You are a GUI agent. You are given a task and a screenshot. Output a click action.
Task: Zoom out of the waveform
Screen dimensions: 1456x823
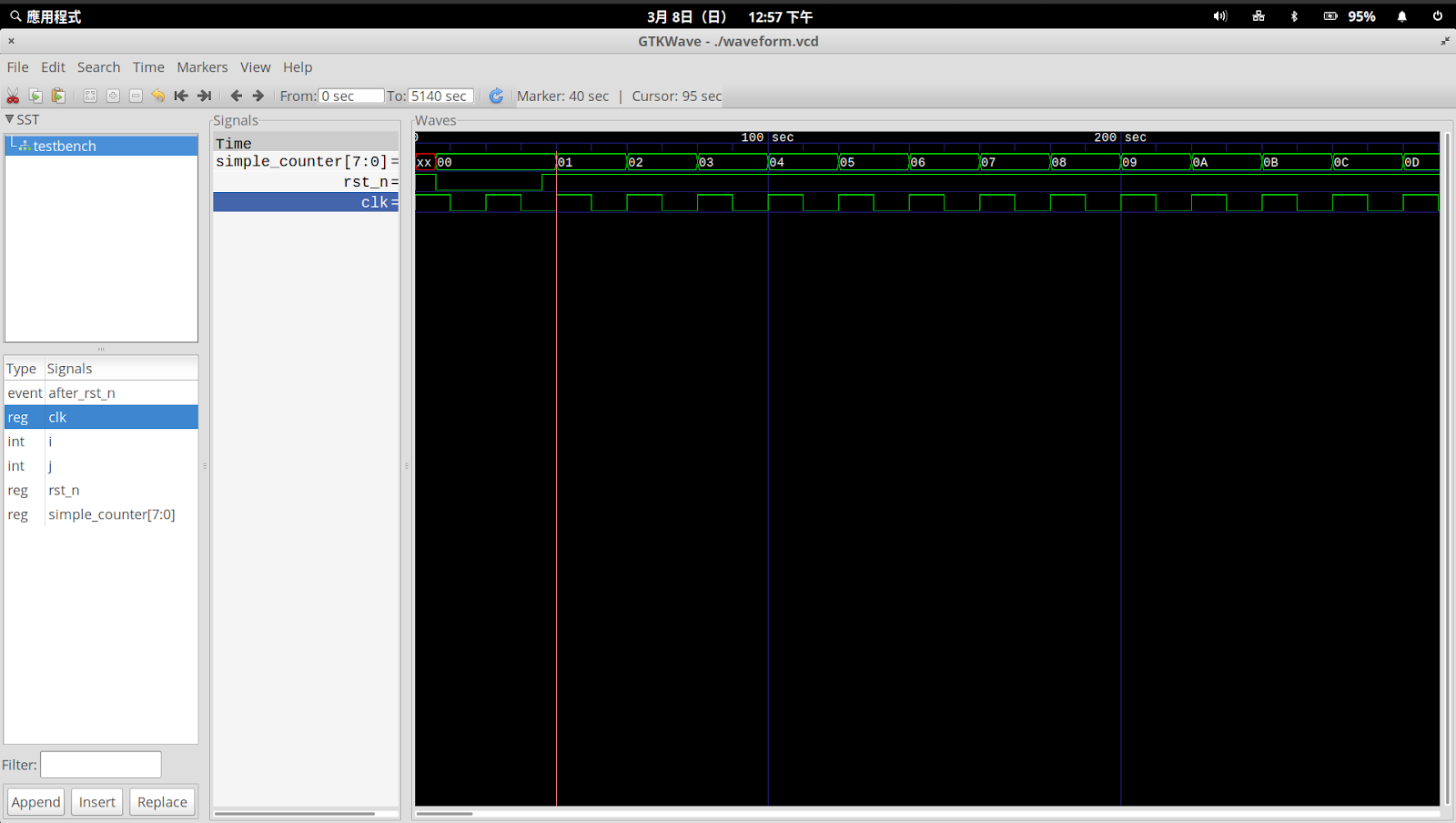(136, 96)
